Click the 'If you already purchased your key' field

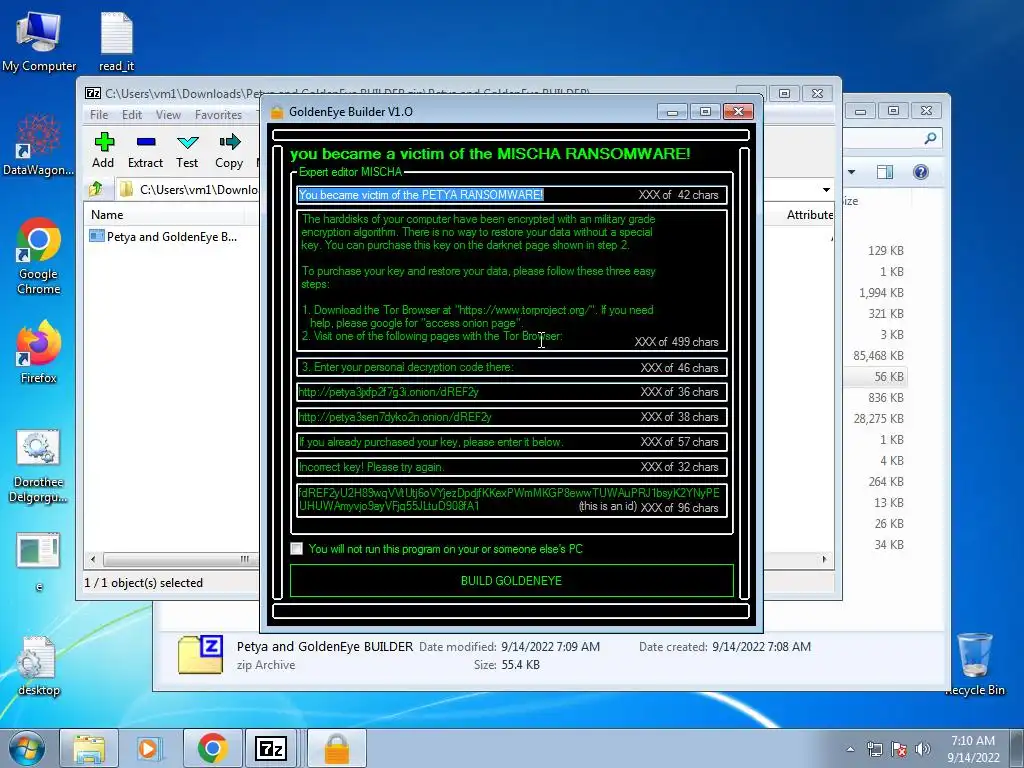click(x=511, y=442)
